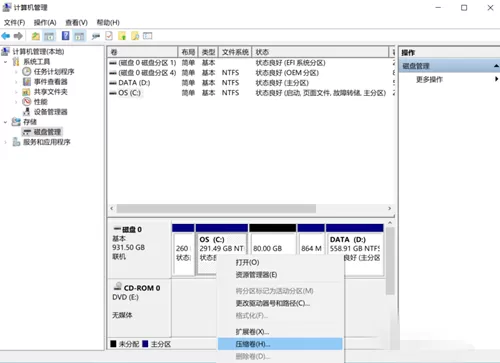Open the 帮助(H) menu
Screen dimensions: 500x363
tap(108, 22)
